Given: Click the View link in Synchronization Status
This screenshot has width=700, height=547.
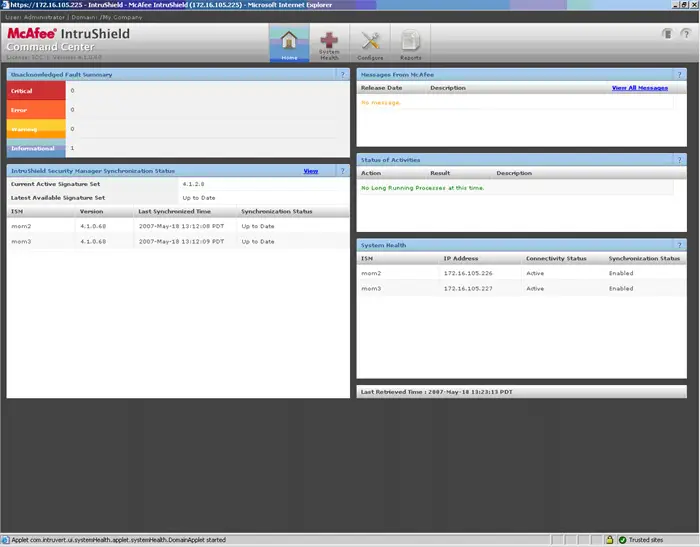Looking at the screenshot, I should (x=311, y=171).
